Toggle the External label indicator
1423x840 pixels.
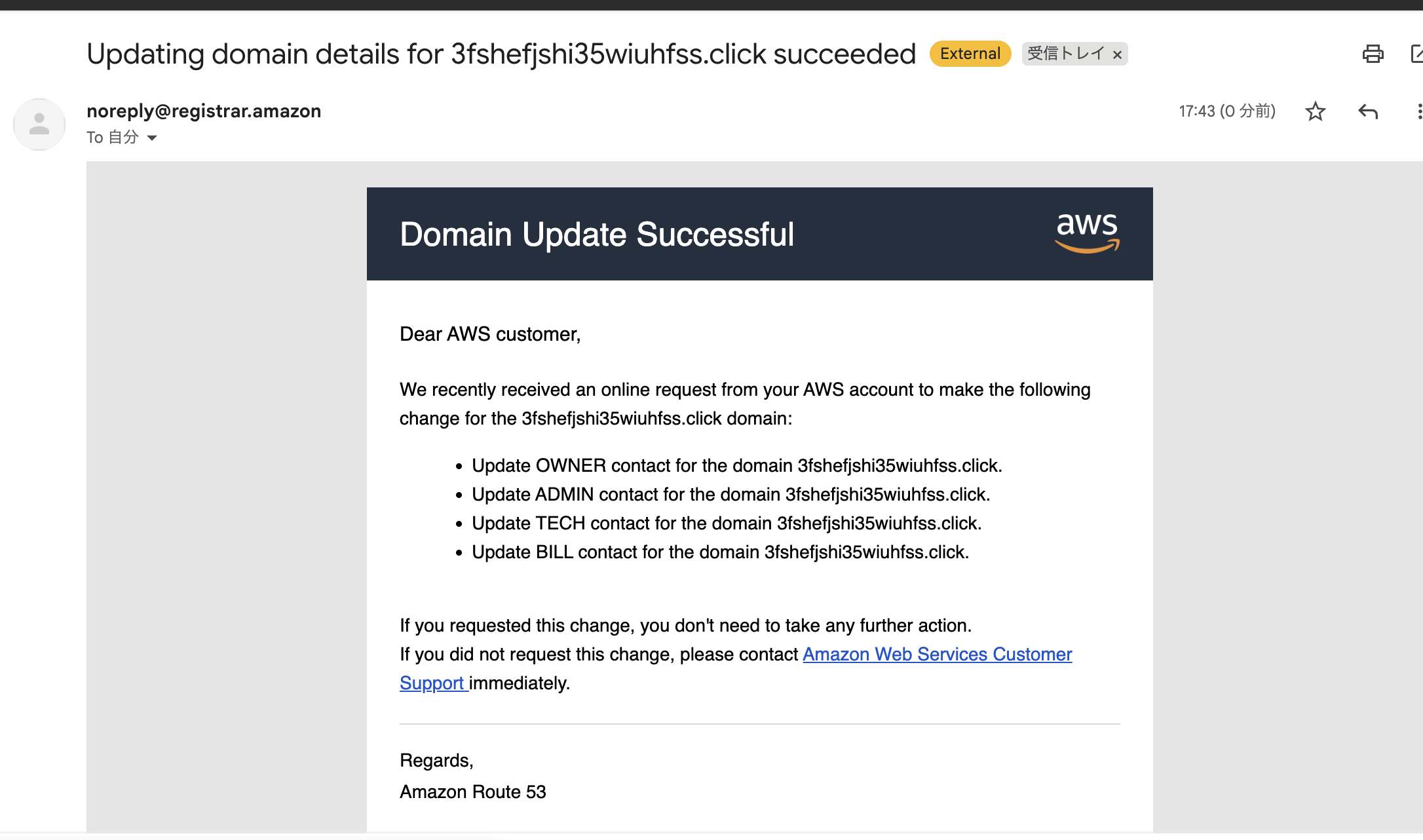point(970,54)
